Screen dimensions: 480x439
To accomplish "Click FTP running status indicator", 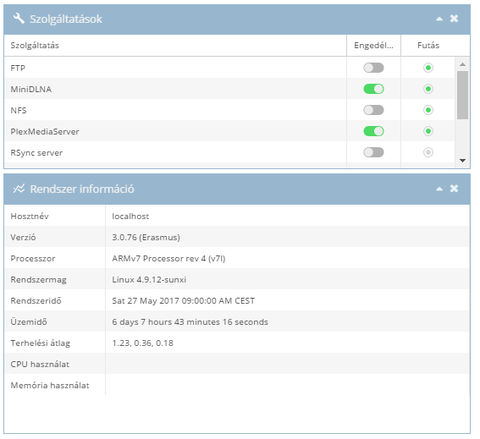I will [428, 68].
